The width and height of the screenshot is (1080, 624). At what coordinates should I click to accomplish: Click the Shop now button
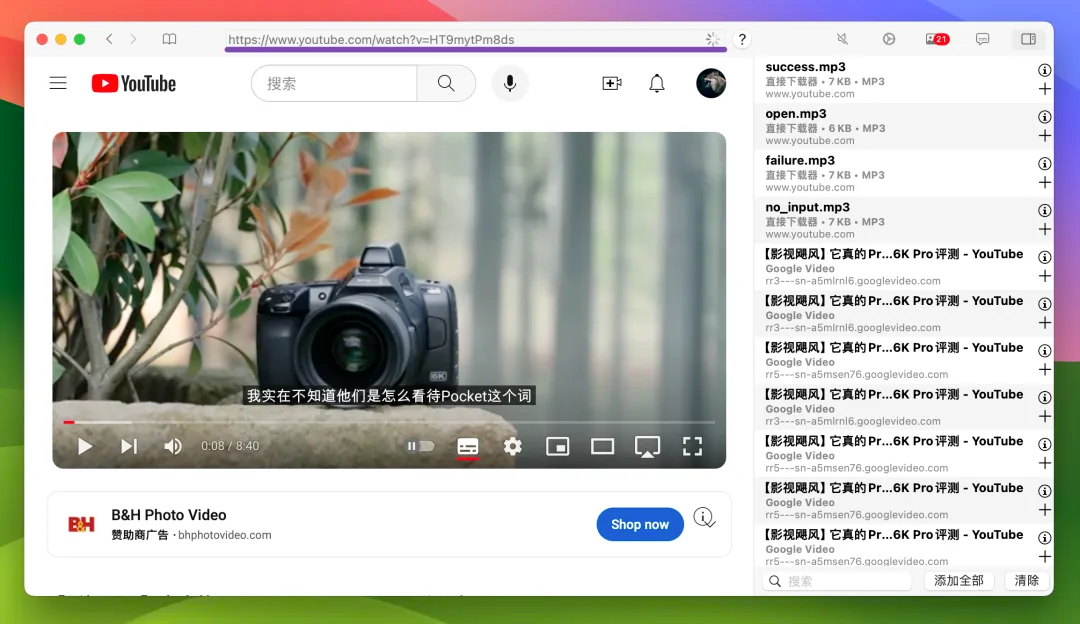[640, 524]
